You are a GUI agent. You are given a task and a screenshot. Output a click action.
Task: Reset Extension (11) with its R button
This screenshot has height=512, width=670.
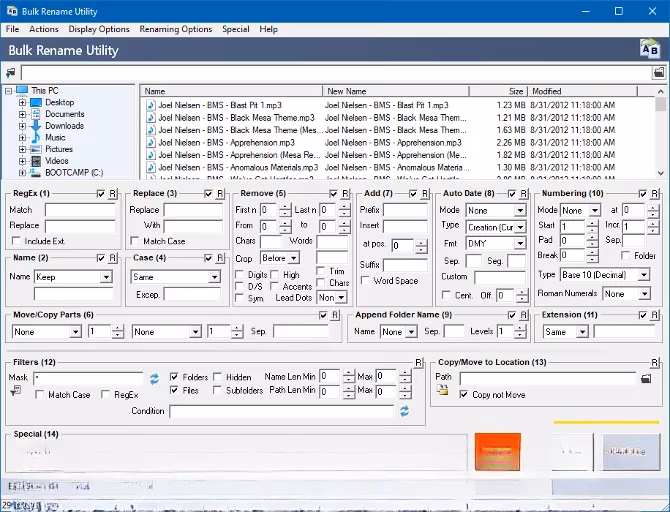(655, 315)
